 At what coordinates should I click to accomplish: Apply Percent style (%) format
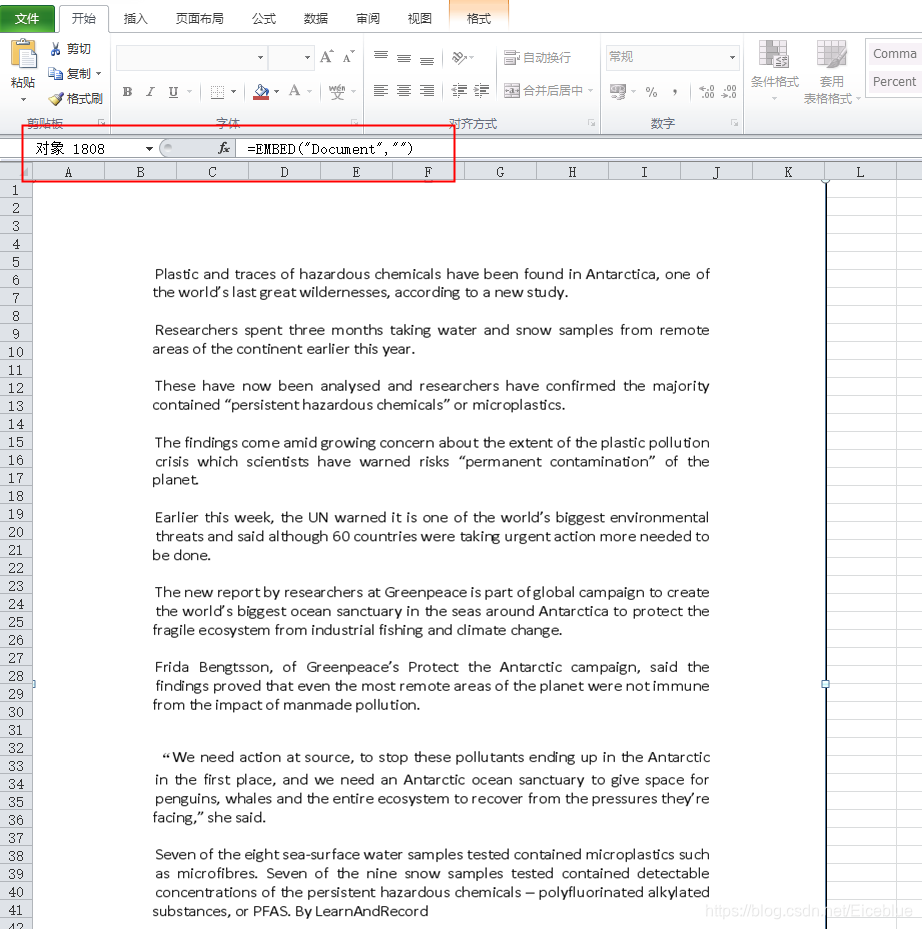(x=651, y=91)
